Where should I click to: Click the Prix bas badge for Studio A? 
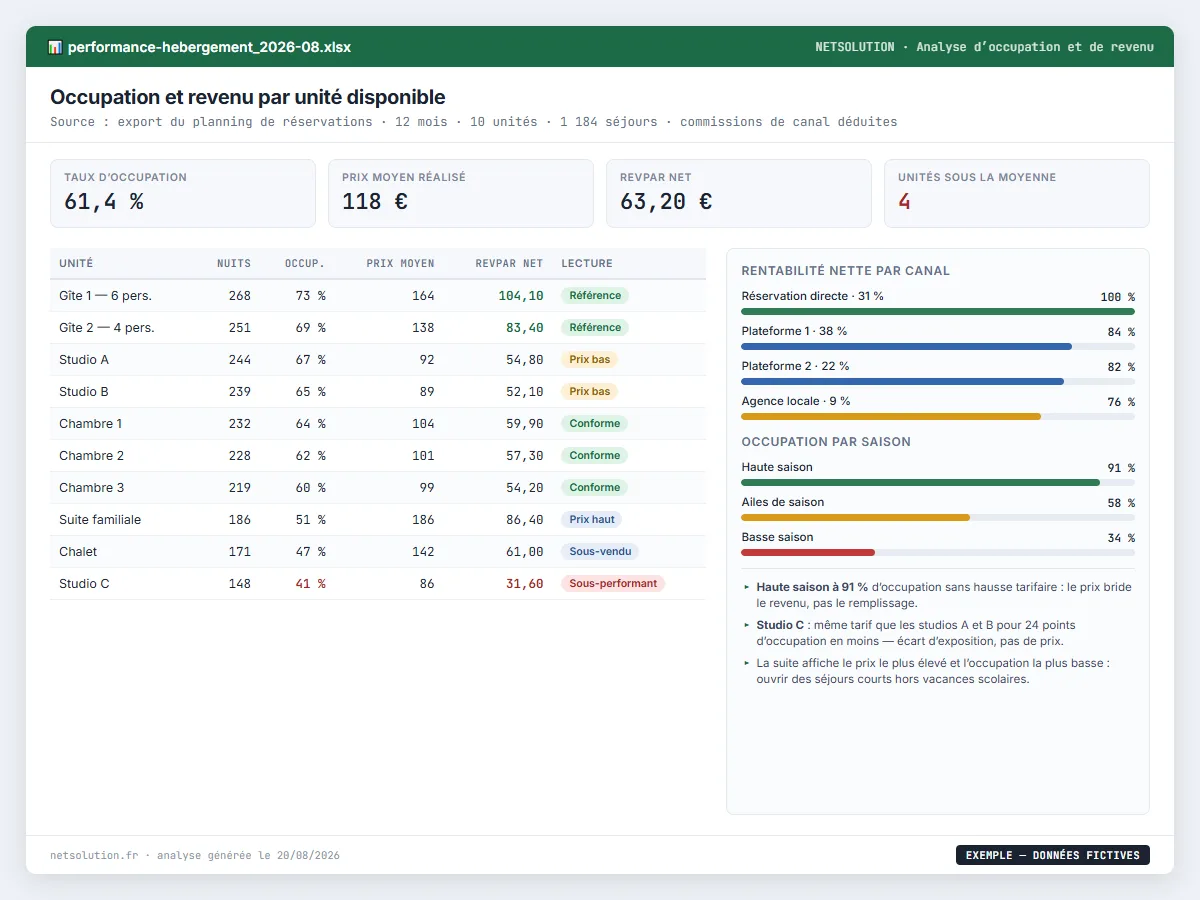(590, 360)
